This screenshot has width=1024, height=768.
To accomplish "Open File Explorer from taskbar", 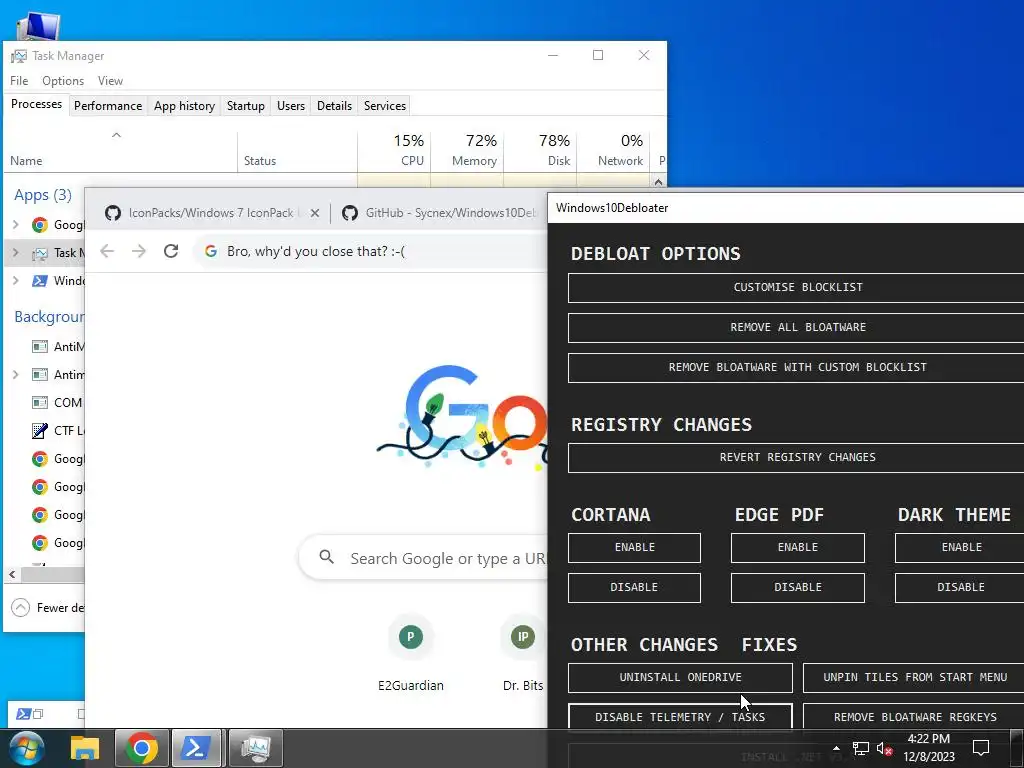I will pyautogui.click(x=85, y=748).
